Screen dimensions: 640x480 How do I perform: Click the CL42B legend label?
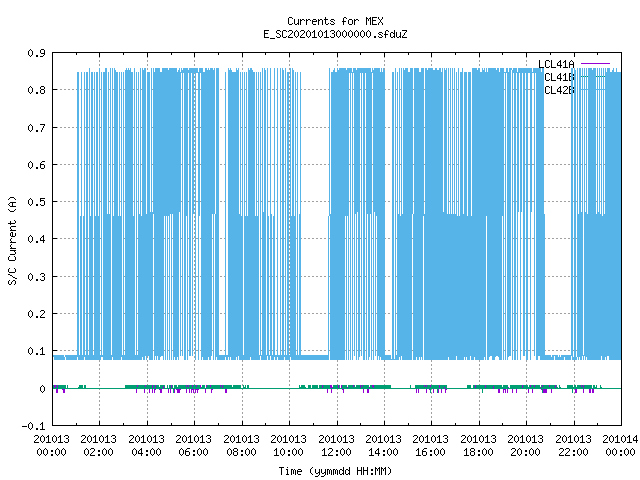tap(559, 90)
